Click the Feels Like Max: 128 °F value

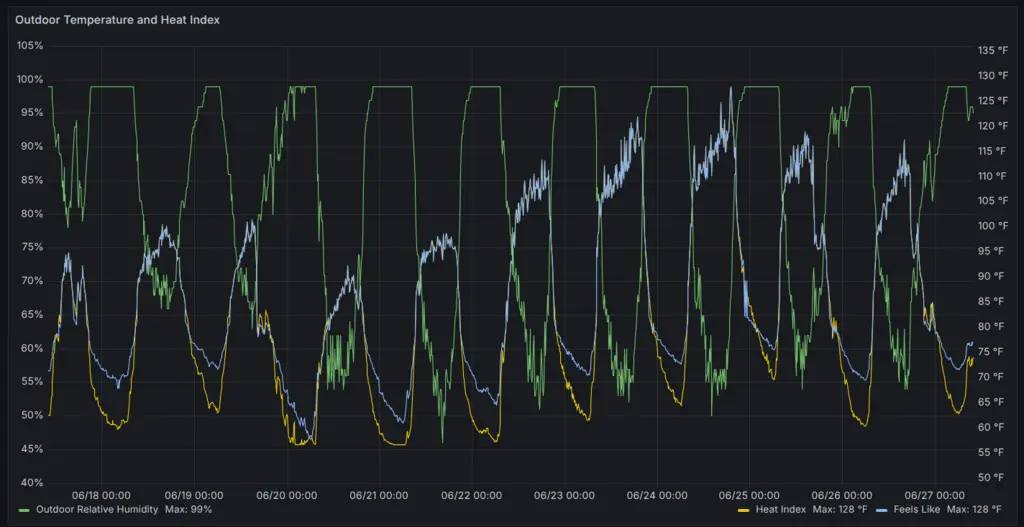point(977,510)
